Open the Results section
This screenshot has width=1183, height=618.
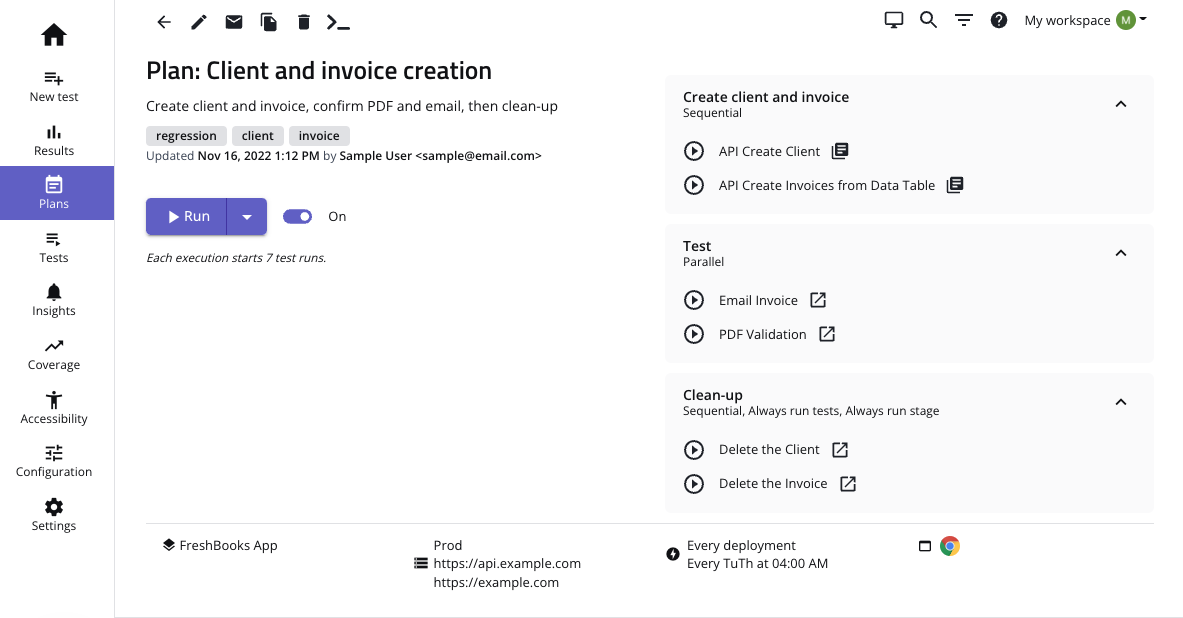54,140
